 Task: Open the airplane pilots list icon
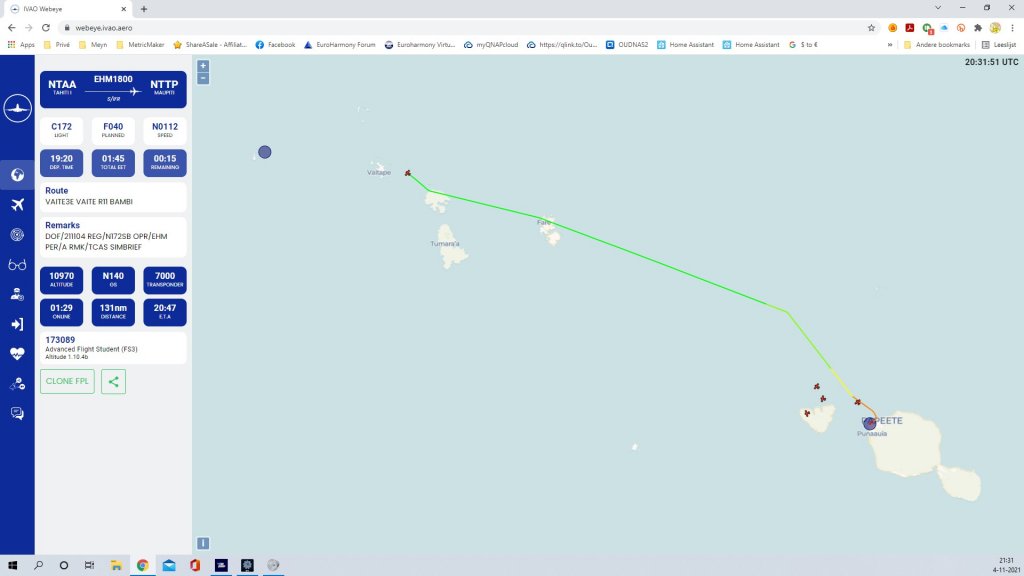coord(17,204)
